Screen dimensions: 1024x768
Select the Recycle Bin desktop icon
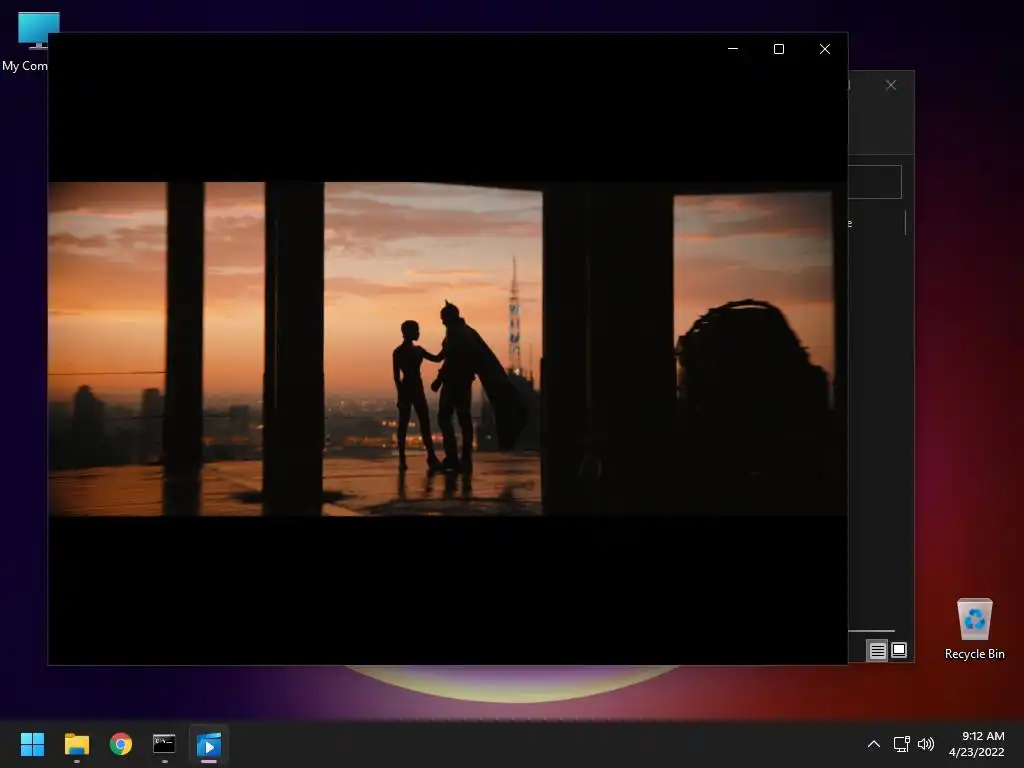coord(974,629)
